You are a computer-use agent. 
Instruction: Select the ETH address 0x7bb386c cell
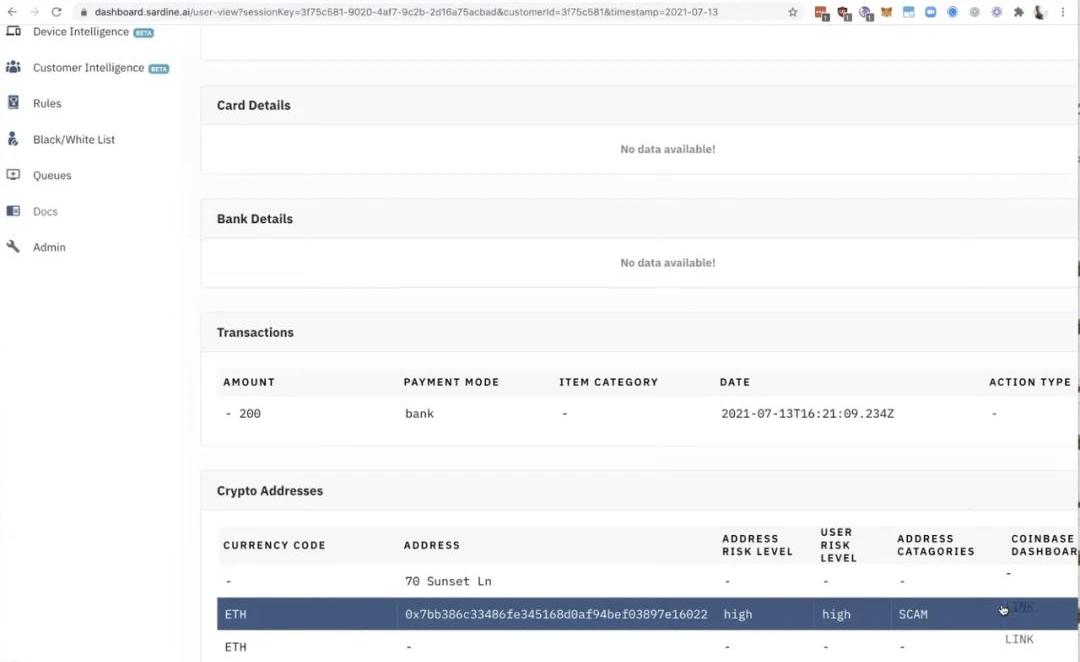point(556,614)
